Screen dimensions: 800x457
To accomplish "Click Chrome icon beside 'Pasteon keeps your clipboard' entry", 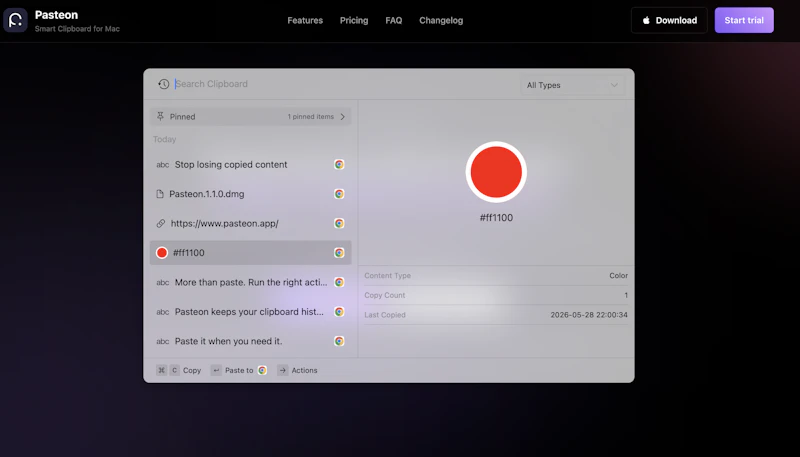I will coord(339,312).
